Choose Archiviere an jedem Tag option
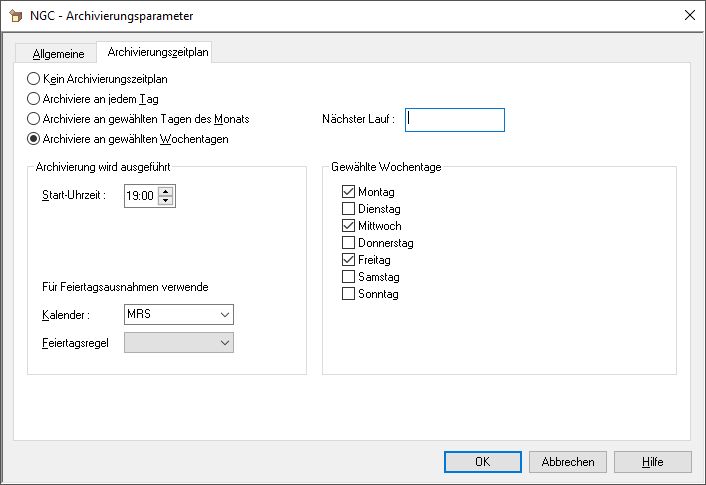The height and width of the screenshot is (485, 706). [34, 99]
